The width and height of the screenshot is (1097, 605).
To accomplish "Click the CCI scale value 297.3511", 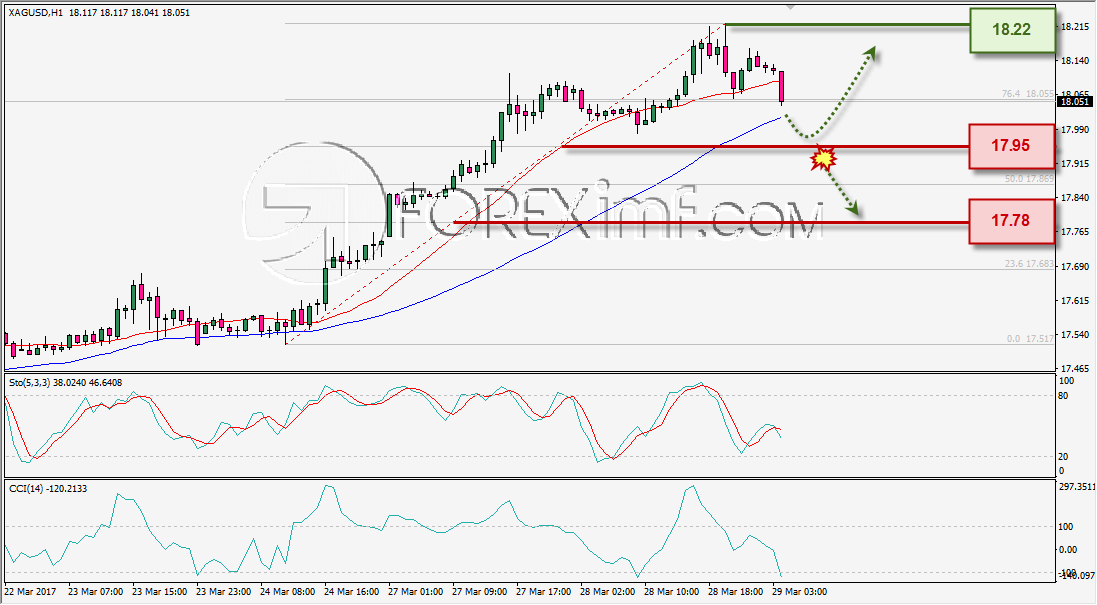I will pos(1077,486).
